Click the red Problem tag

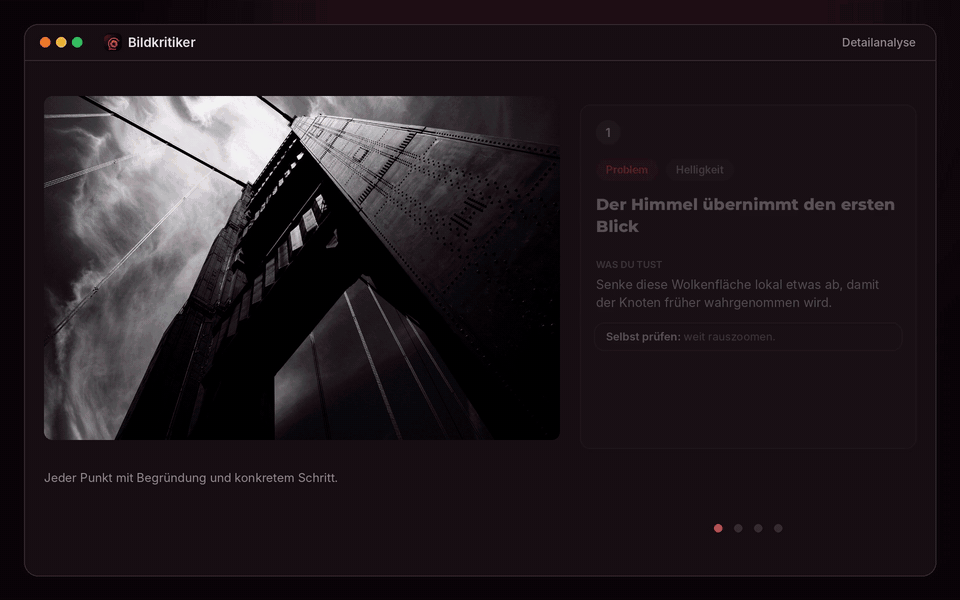[x=626, y=170]
